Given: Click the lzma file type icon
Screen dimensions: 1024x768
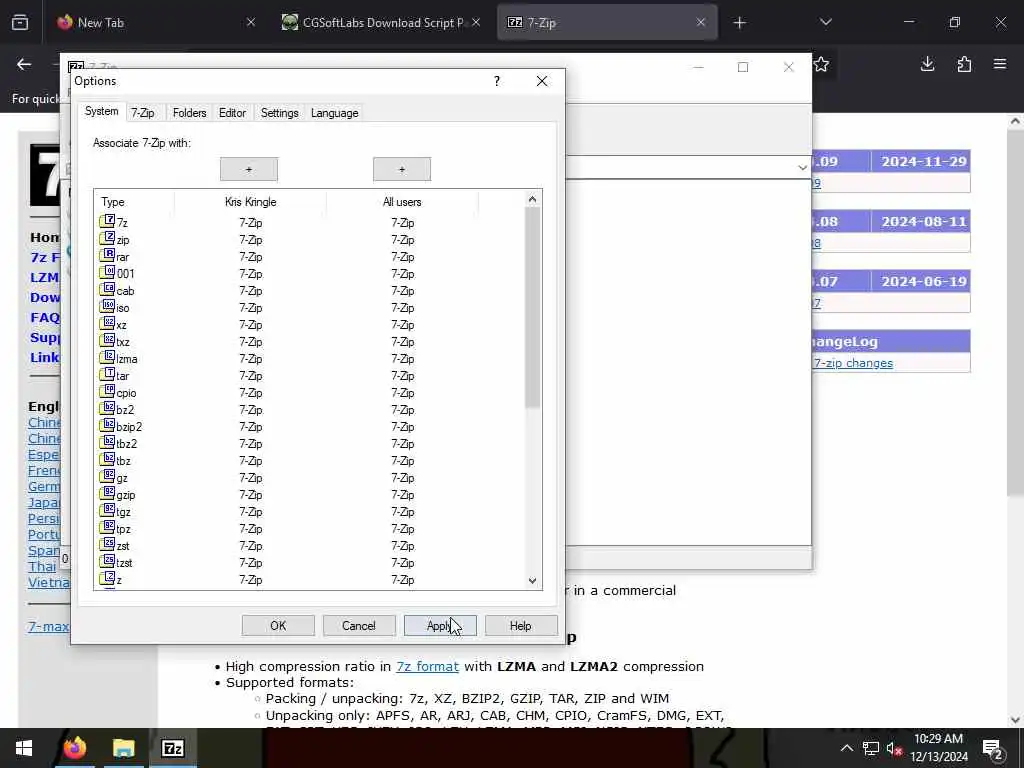Looking at the screenshot, I should [x=107, y=357].
